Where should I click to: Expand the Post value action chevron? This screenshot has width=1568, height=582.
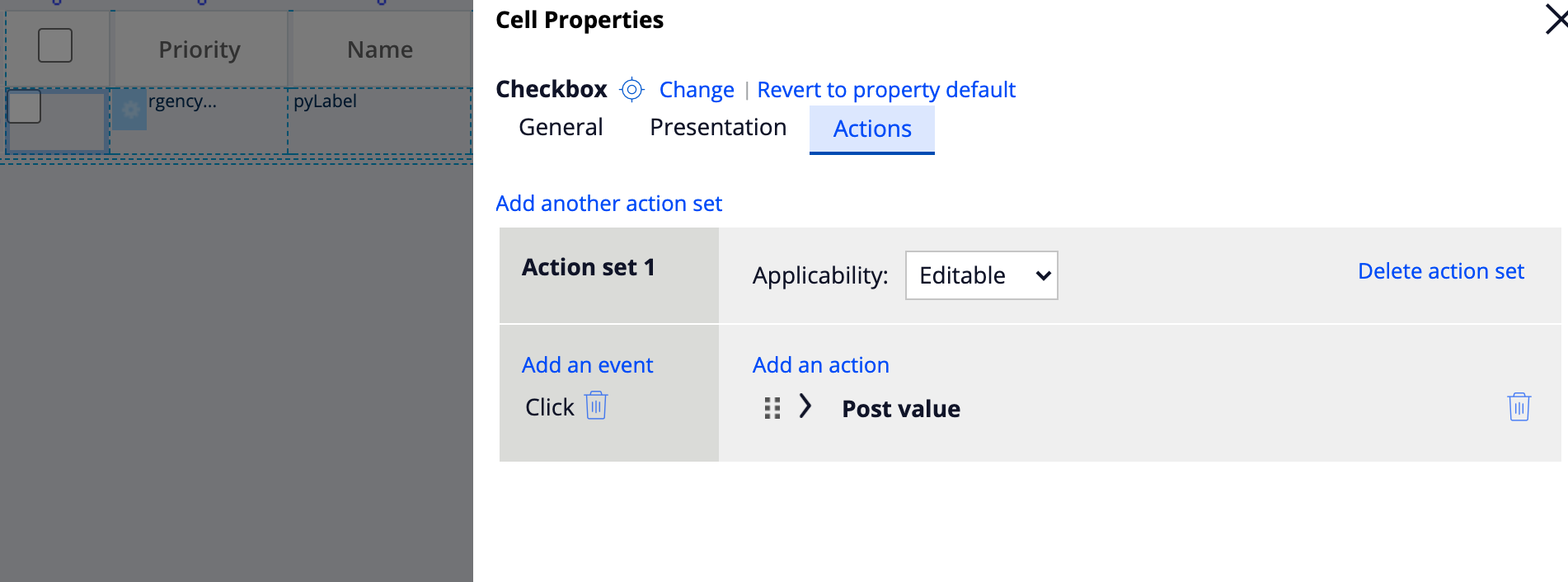[805, 406]
